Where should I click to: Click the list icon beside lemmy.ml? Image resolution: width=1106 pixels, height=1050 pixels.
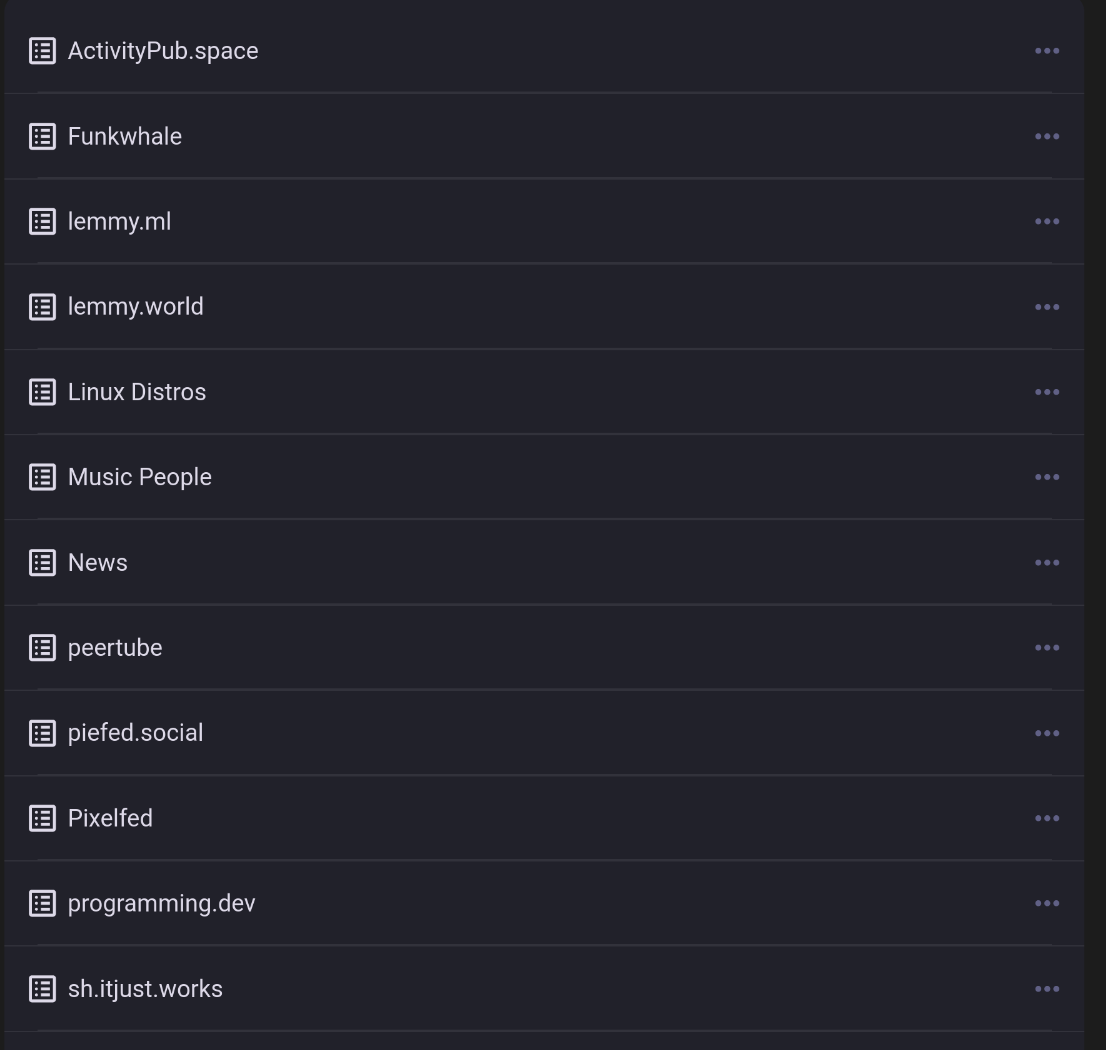coord(42,221)
